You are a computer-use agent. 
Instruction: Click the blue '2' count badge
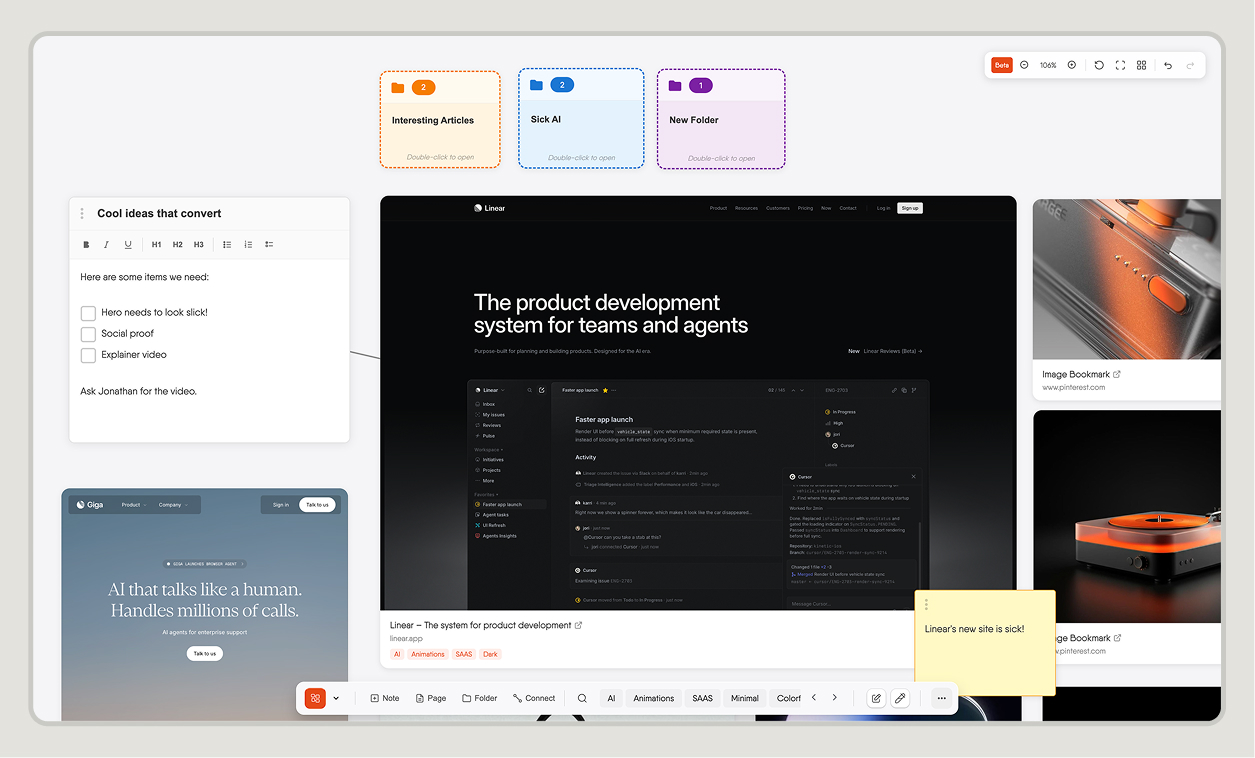(x=562, y=85)
